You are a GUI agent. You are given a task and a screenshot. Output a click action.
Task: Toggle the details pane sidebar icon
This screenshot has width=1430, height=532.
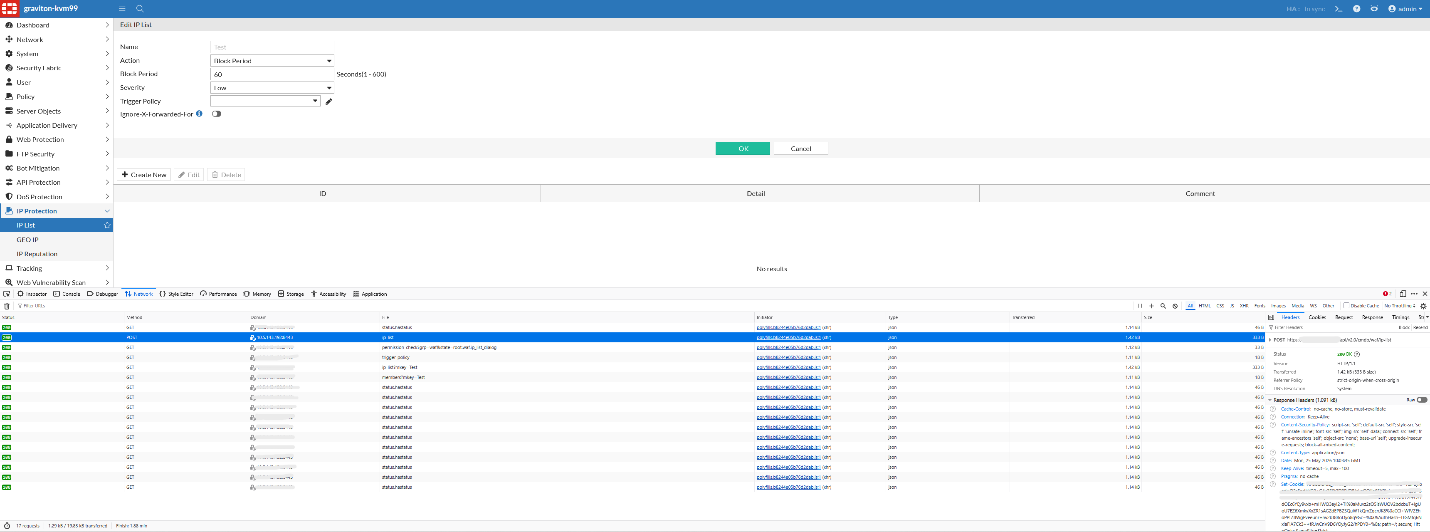(1270, 317)
